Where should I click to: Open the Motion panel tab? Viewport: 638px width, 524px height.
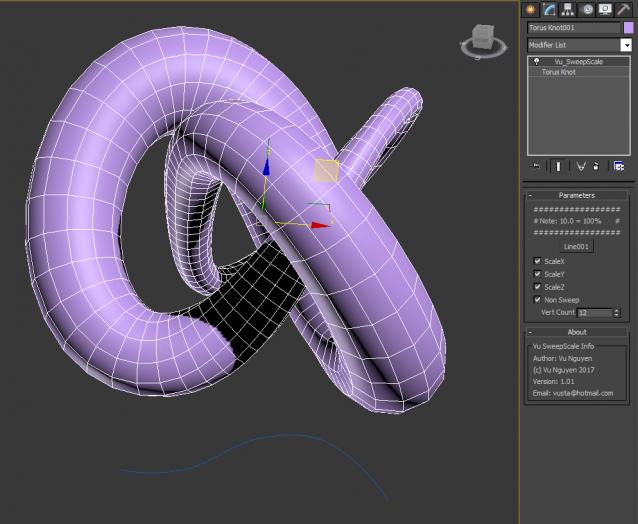(x=586, y=9)
